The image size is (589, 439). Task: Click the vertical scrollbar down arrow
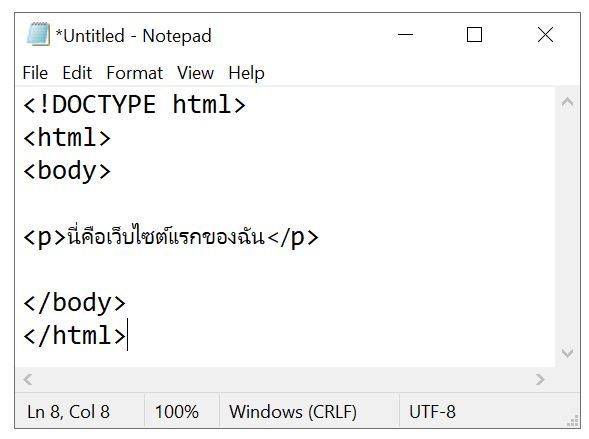567,352
